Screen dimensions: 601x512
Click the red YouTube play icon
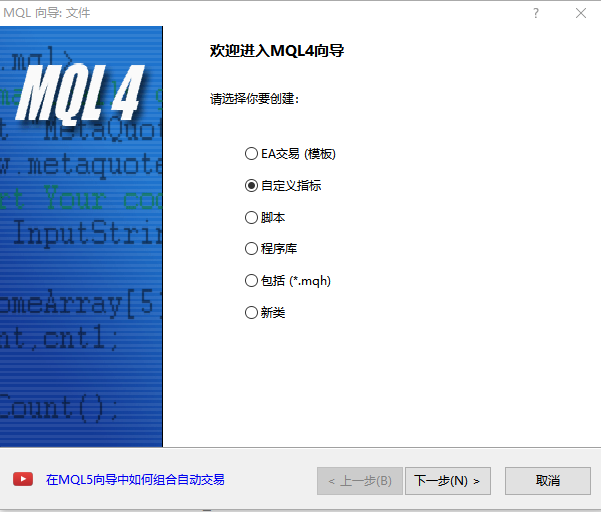click(23, 479)
